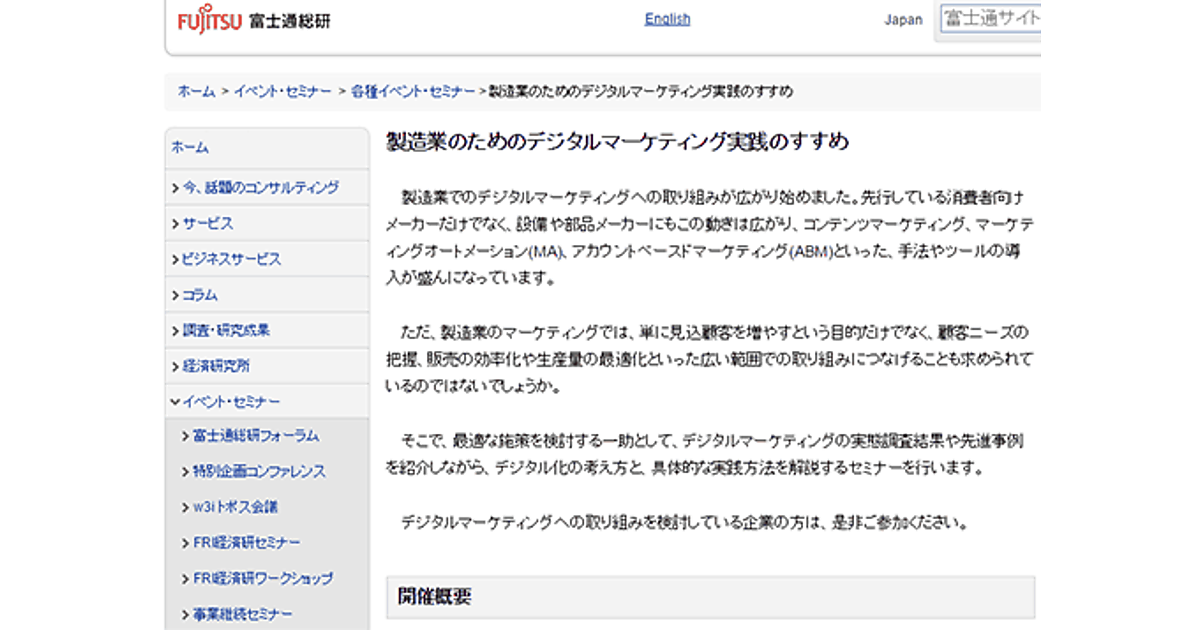Open 富士通総研フォーラム sidebar sub-item
This screenshot has width=1200, height=630.
256,435
